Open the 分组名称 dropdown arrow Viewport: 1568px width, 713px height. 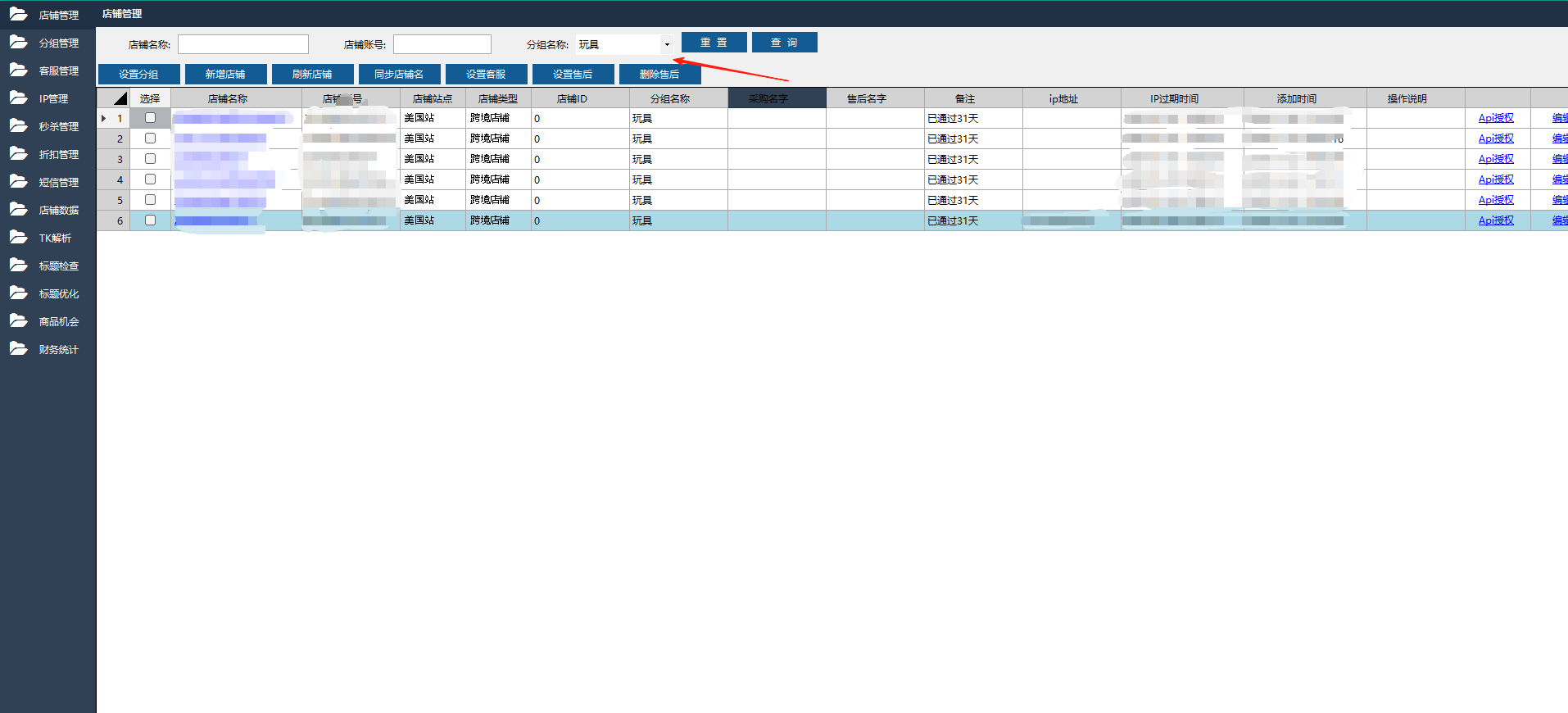pos(667,44)
